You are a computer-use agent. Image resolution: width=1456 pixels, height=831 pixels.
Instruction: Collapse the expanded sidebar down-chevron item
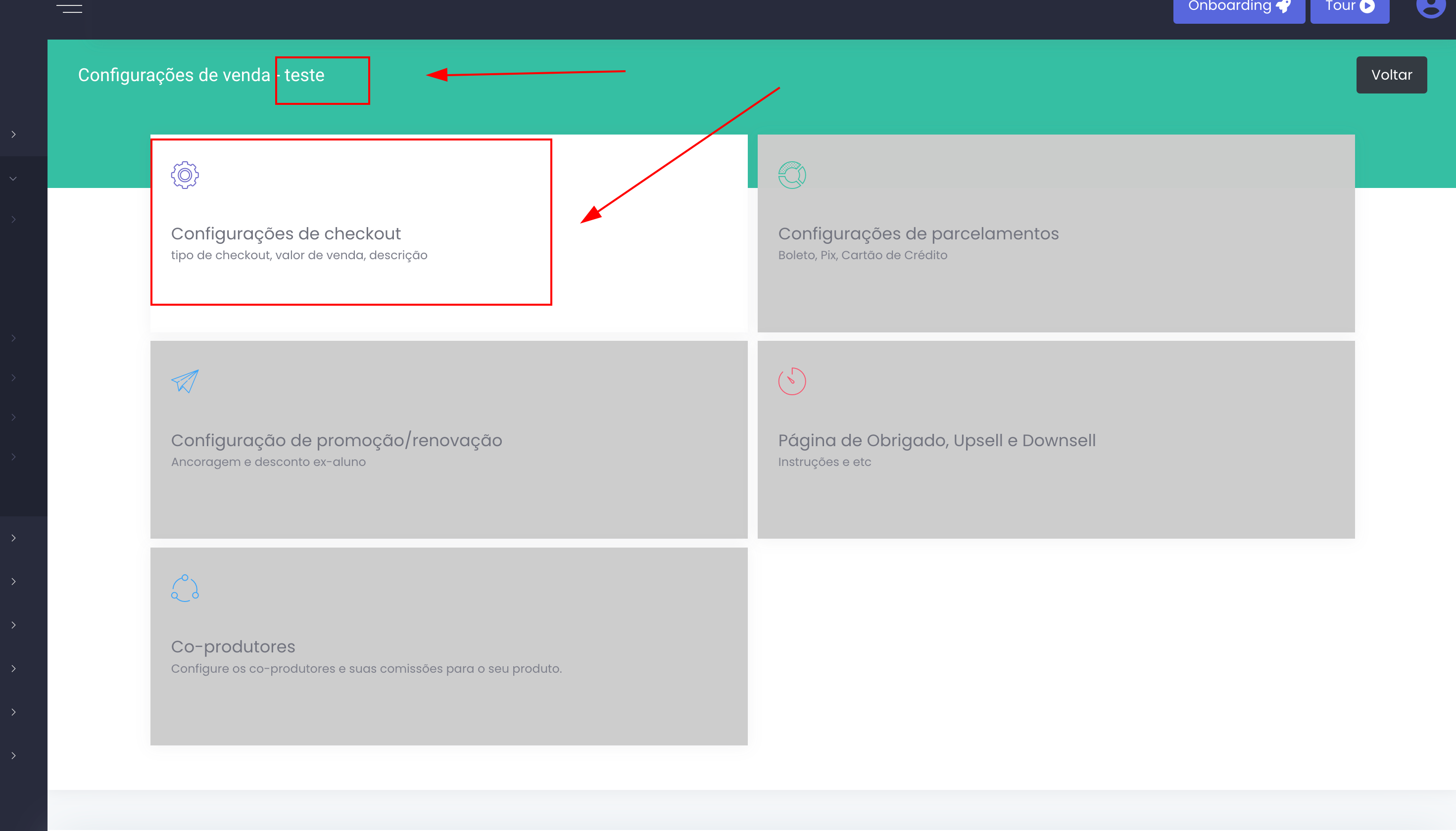(13, 179)
